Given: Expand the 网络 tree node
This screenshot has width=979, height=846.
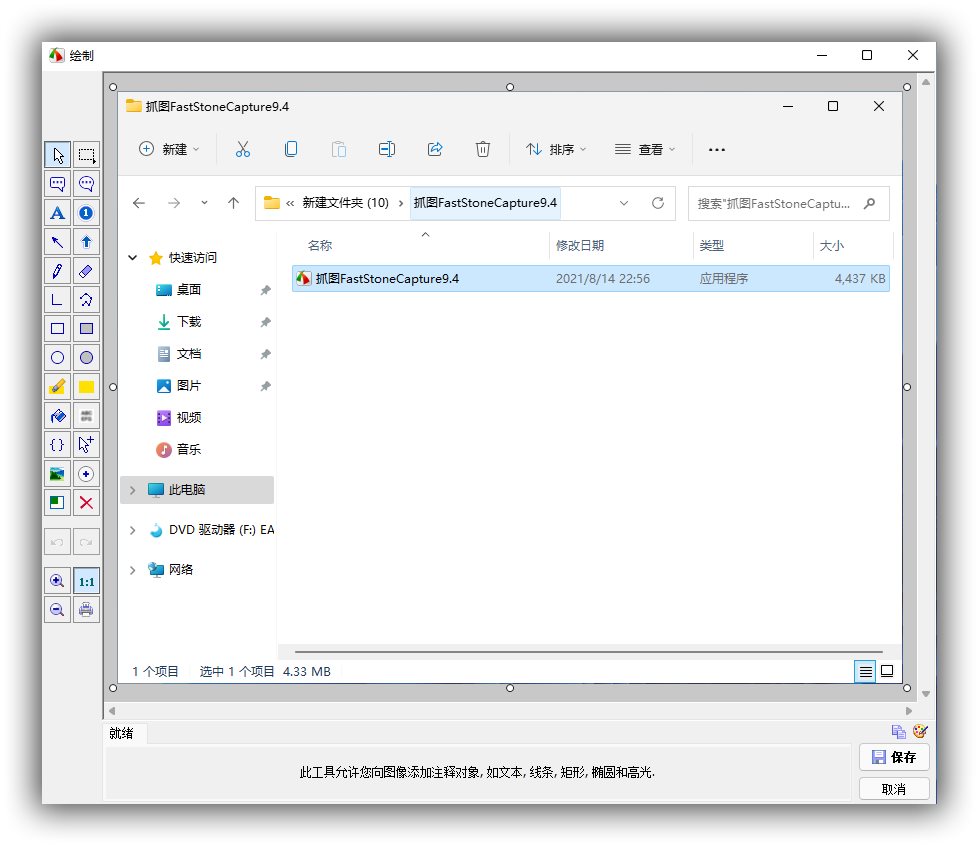Looking at the screenshot, I should (x=132, y=570).
